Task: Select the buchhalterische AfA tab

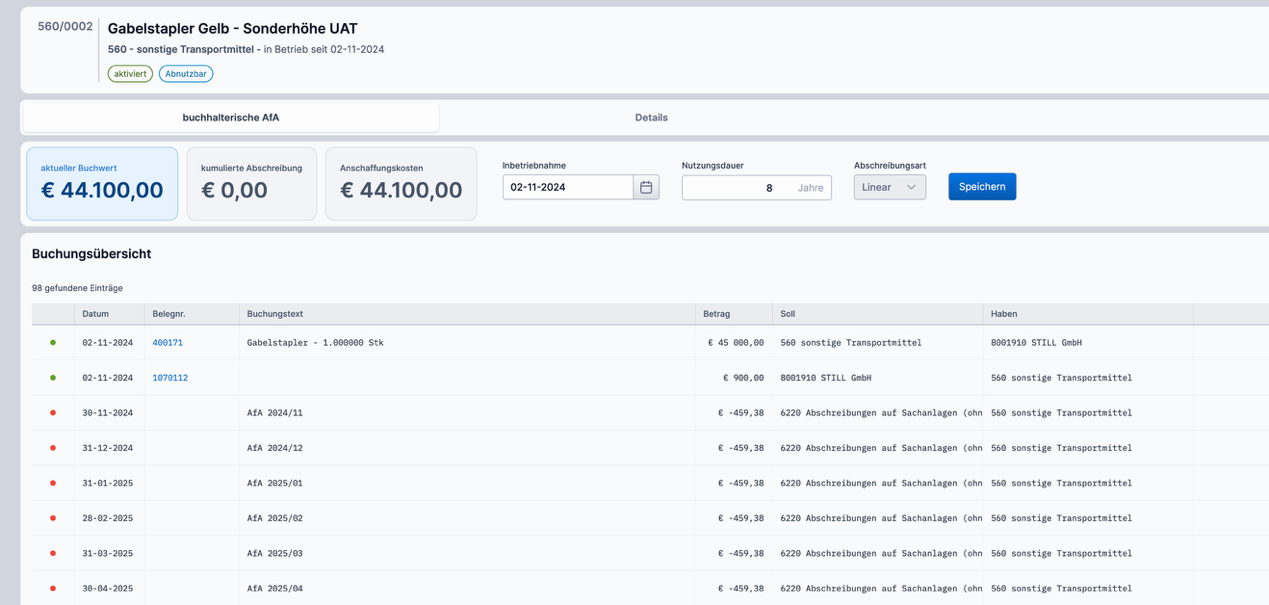Action: pos(231,117)
